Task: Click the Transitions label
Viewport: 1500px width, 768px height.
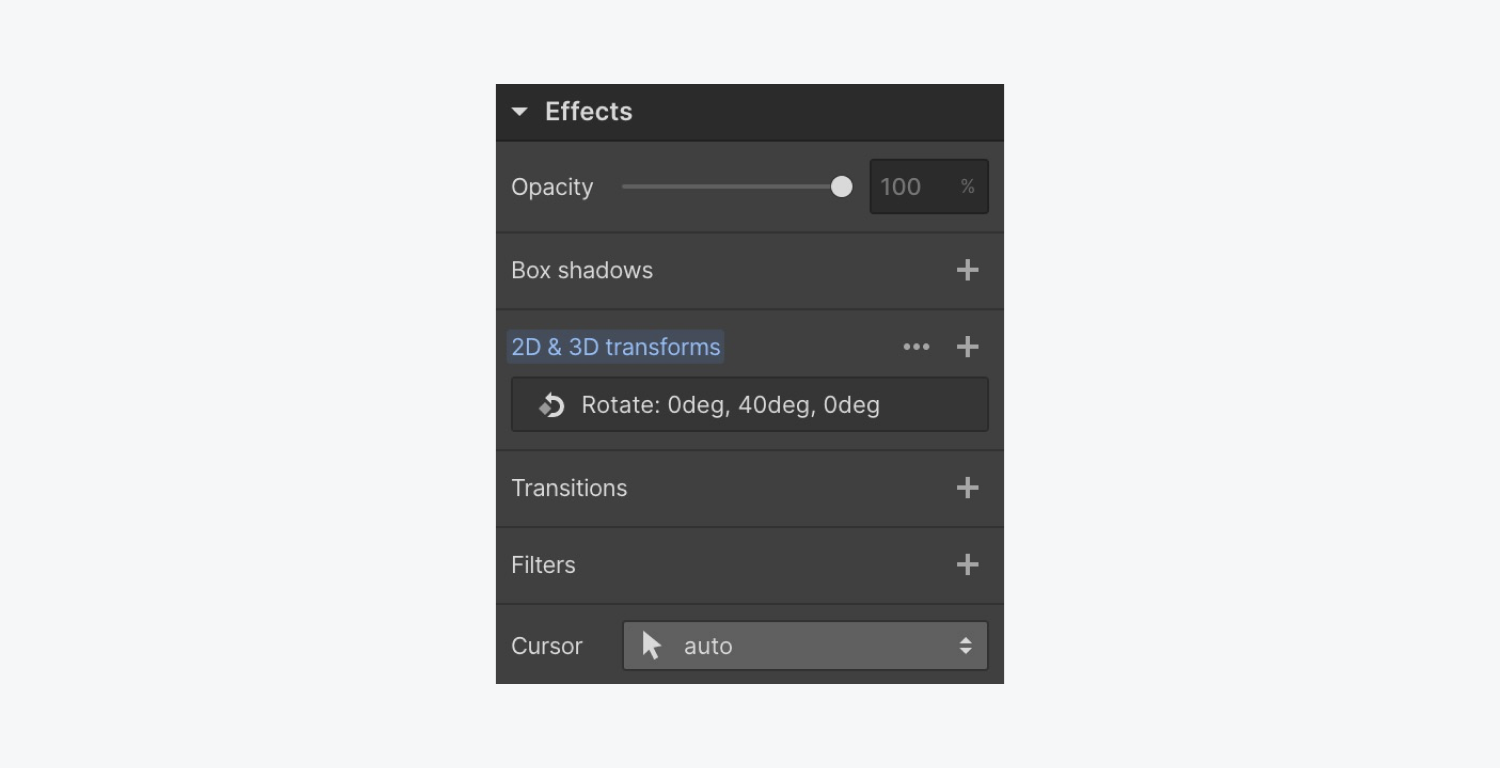Action: tap(569, 488)
